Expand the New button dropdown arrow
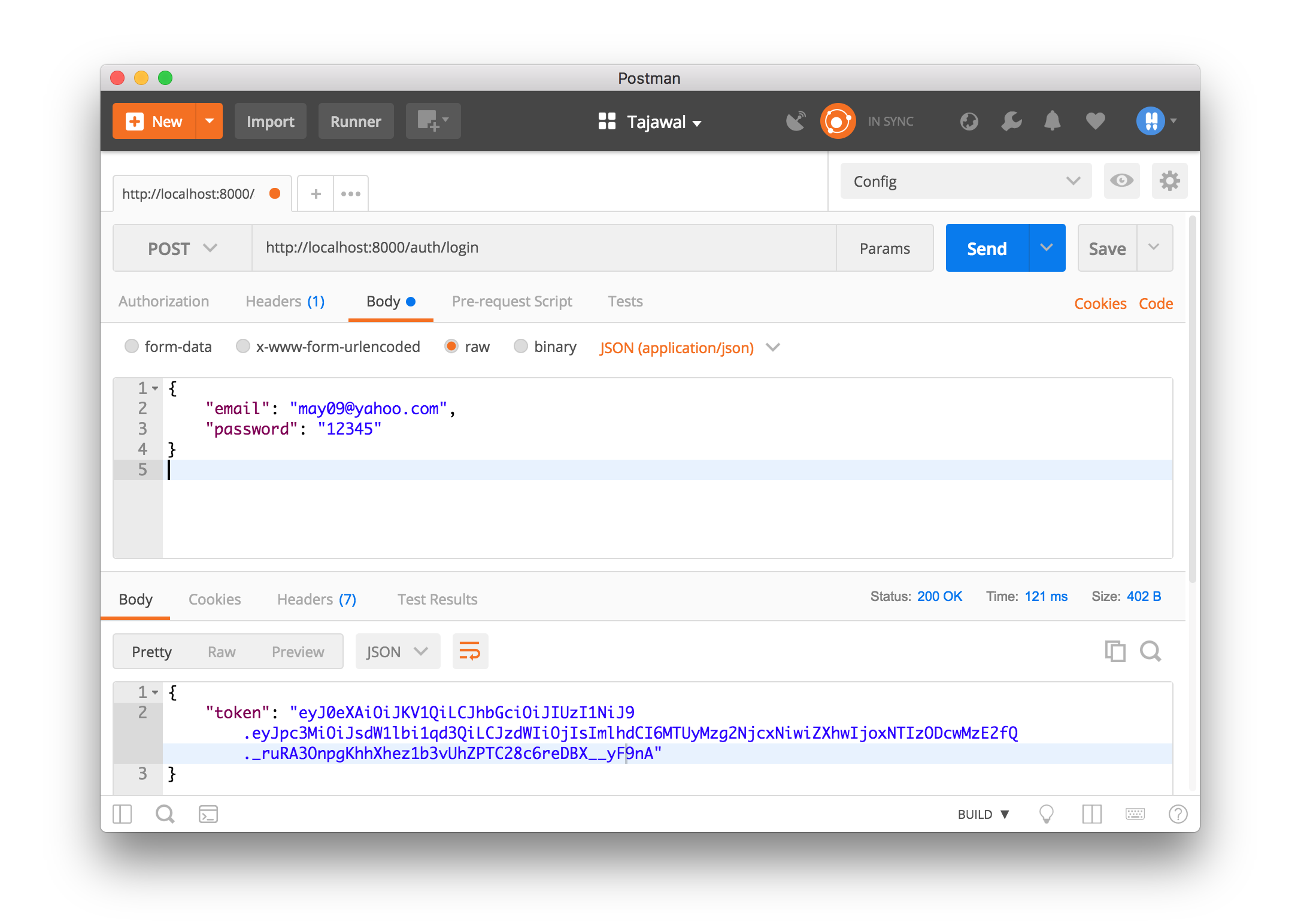The image size is (1316, 923). [209, 121]
